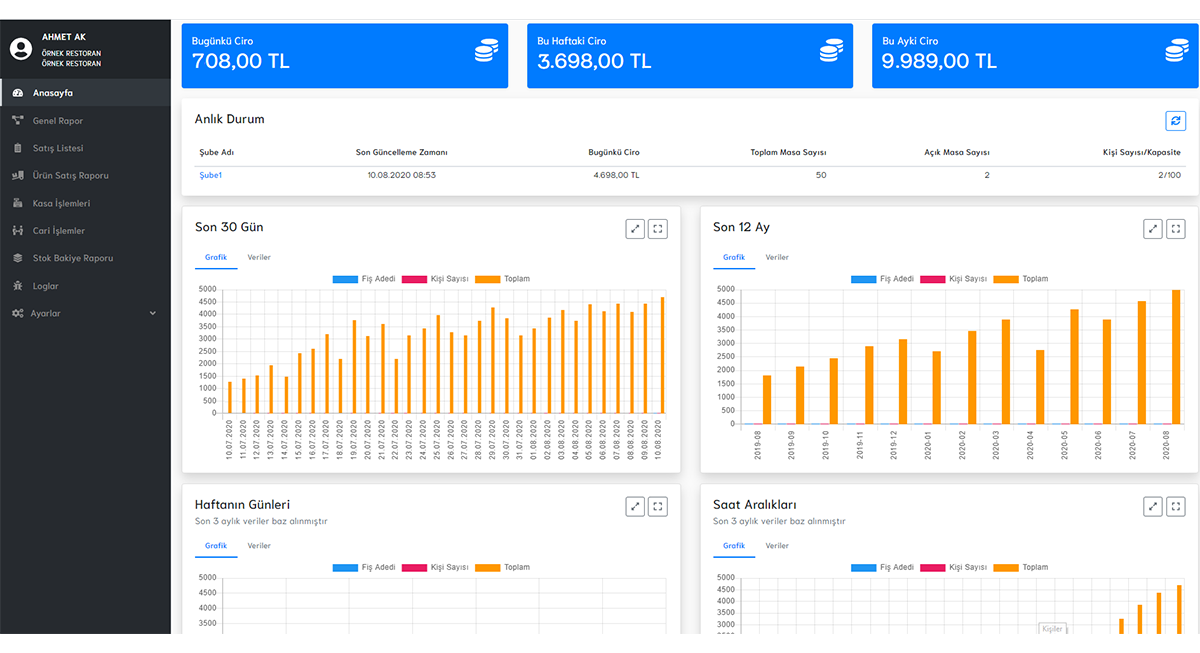
Task: Click the Bu Haftaki Ciro summary card
Action: point(689,56)
